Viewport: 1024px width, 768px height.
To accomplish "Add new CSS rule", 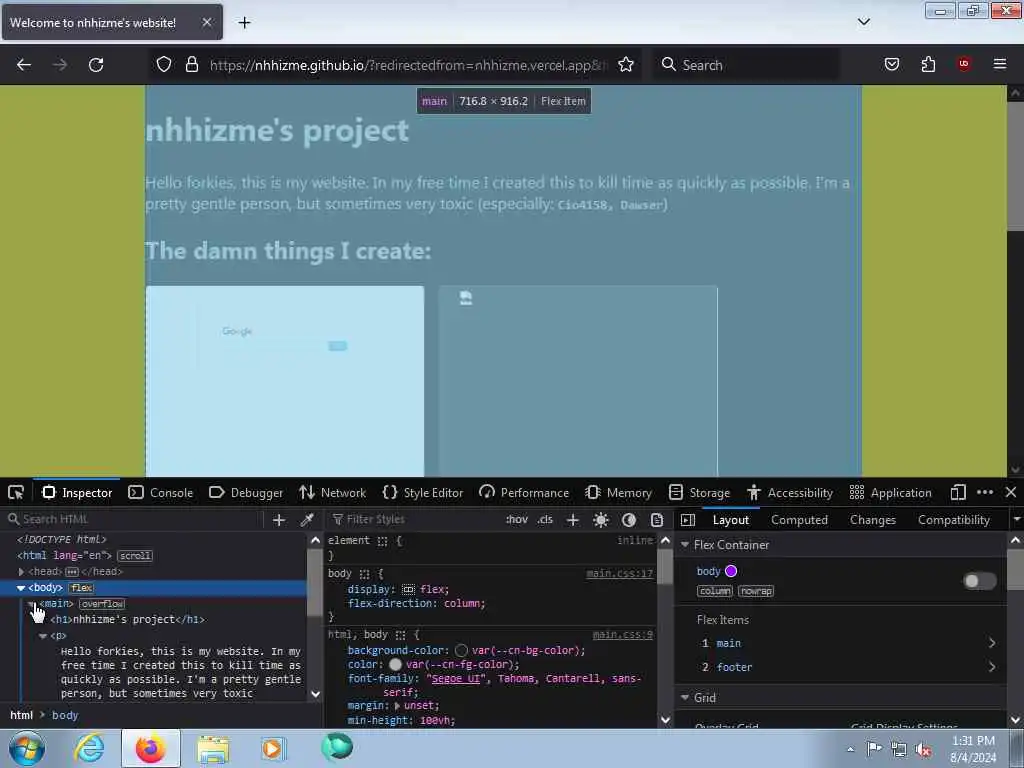I will click(573, 520).
